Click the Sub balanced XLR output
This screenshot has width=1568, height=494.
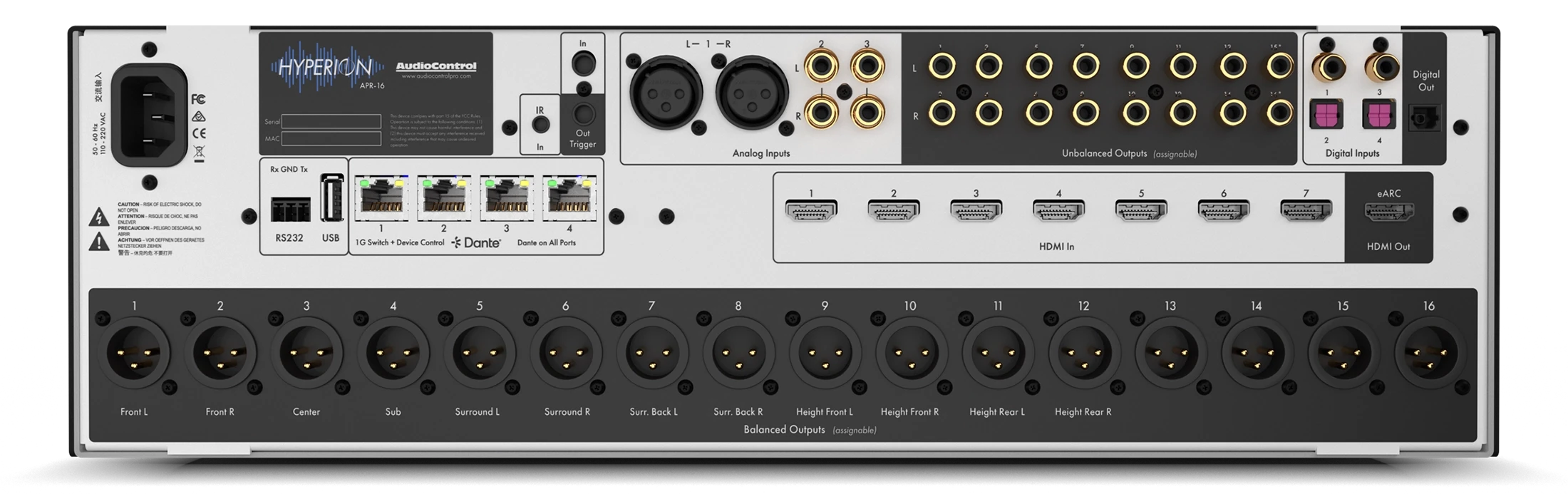coord(393,353)
